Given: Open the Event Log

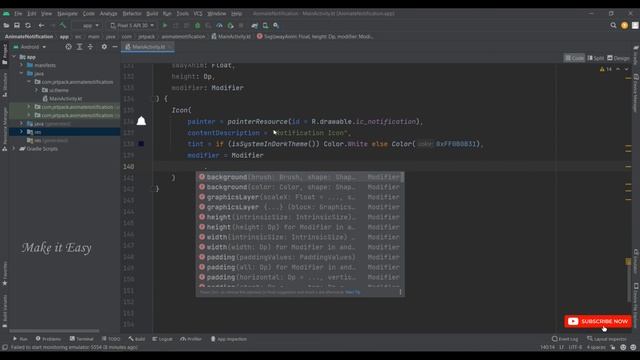Looking at the screenshot, I should (x=565, y=339).
